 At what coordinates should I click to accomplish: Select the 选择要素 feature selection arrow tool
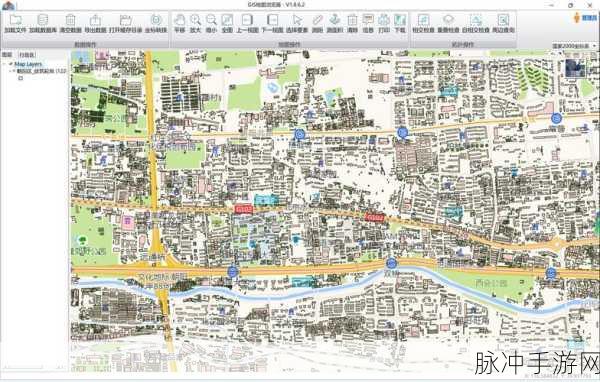(297, 23)
